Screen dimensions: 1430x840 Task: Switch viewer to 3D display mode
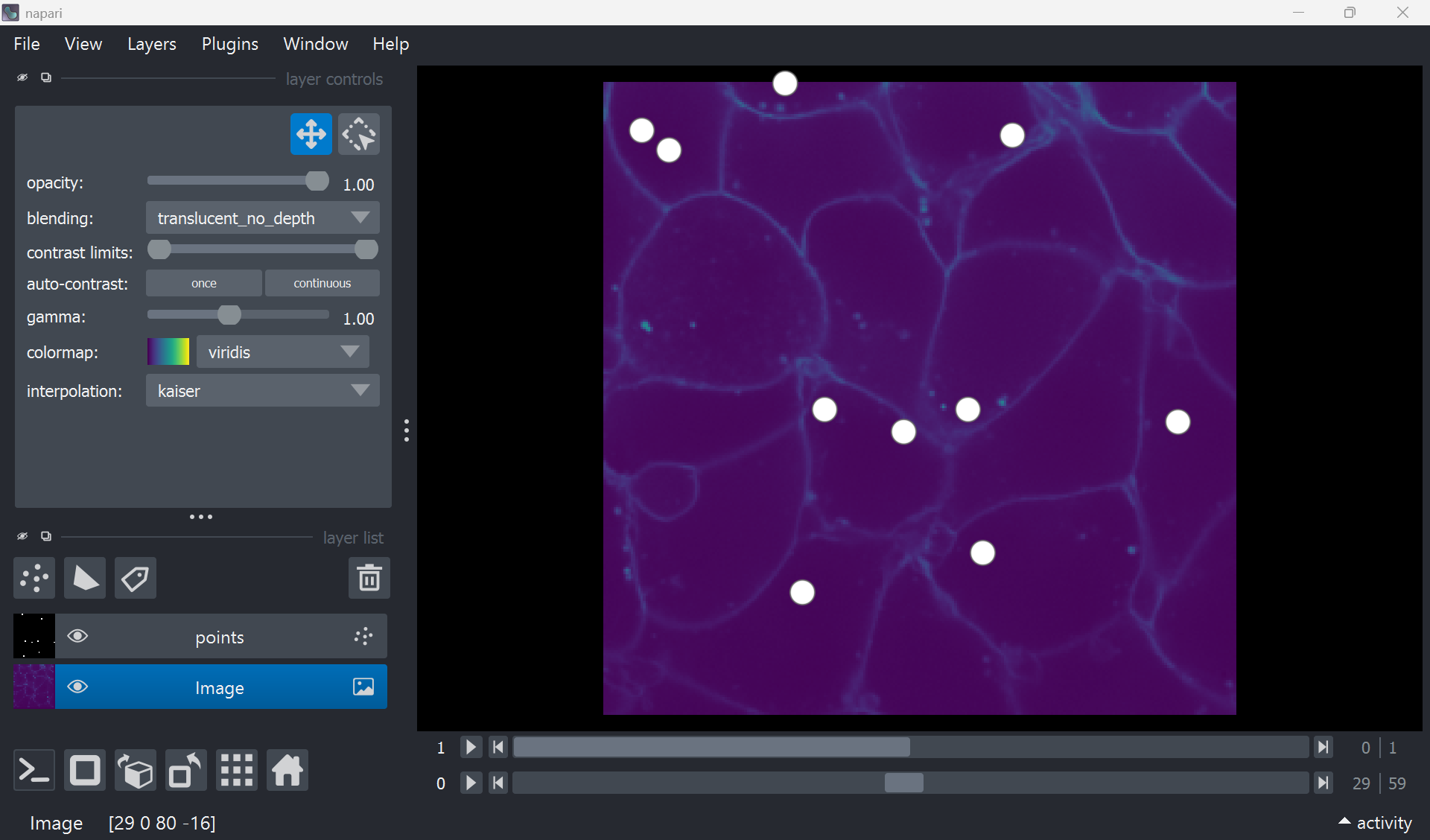(x=84, y=770)
